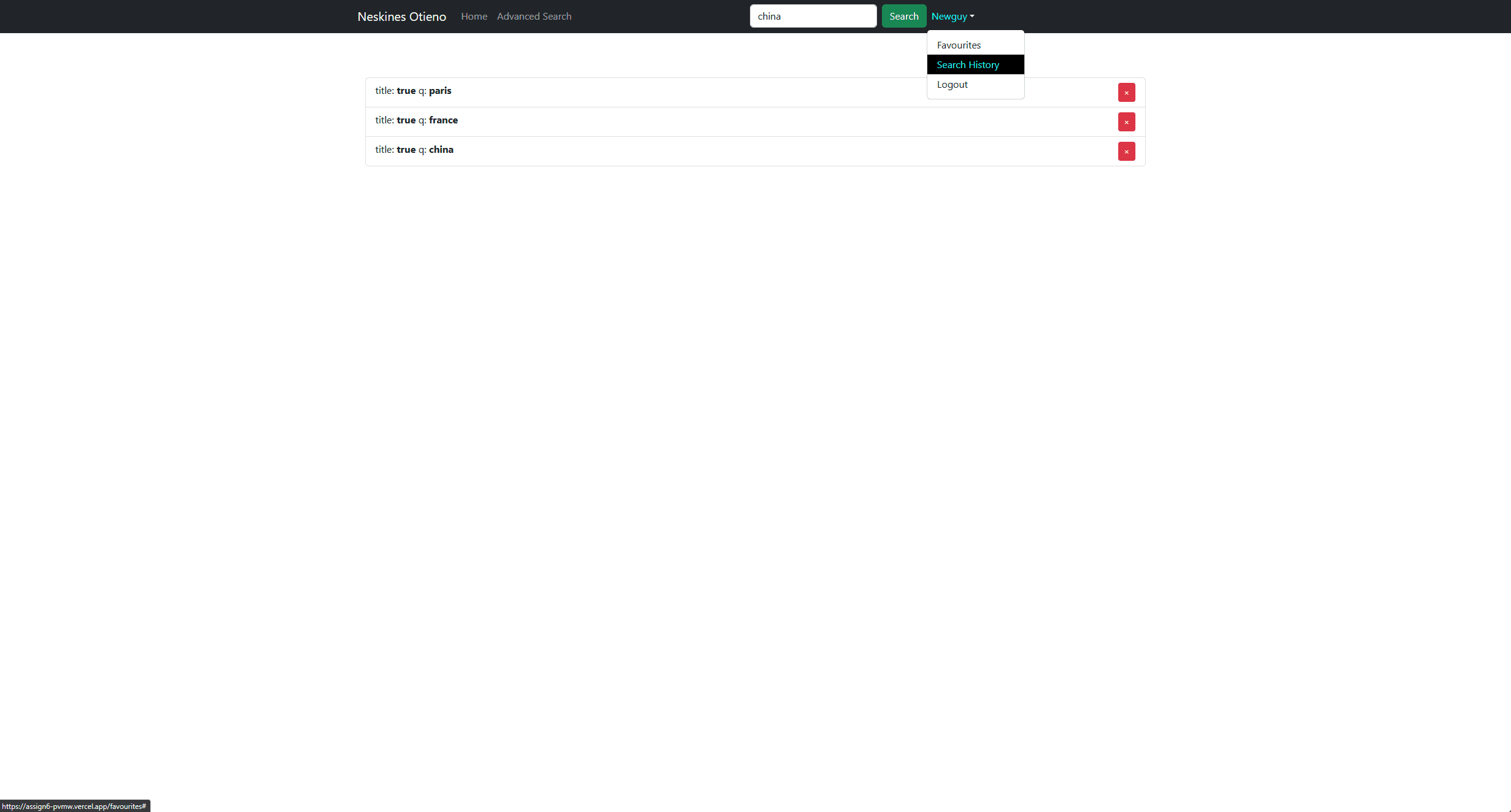Click the Neskines Otieno brand link
Viewport: 1511px width, 812px height.
[401, 17]
